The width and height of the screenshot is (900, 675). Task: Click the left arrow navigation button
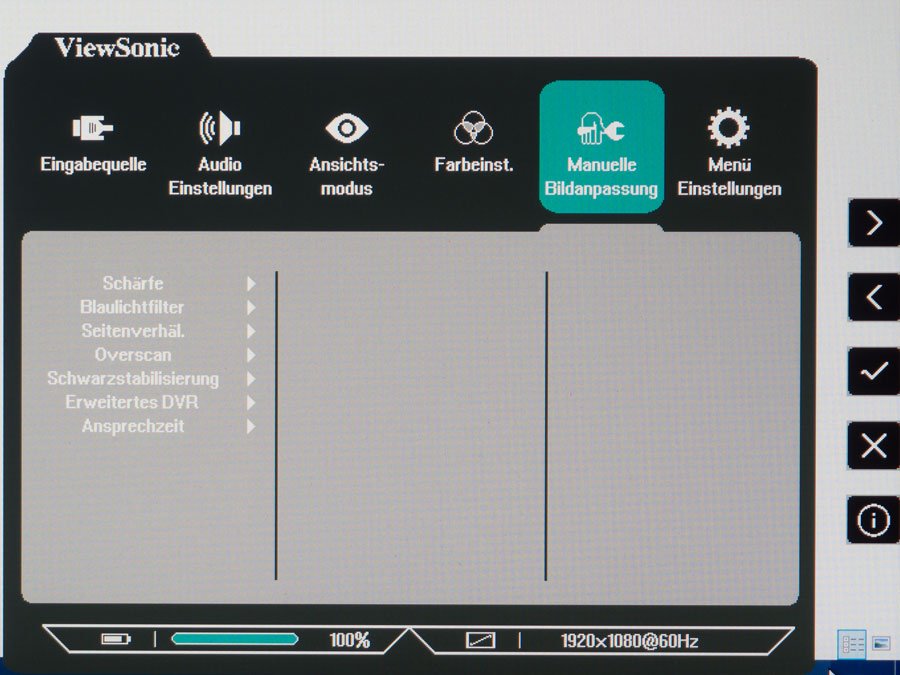click(x=874, y=297)
